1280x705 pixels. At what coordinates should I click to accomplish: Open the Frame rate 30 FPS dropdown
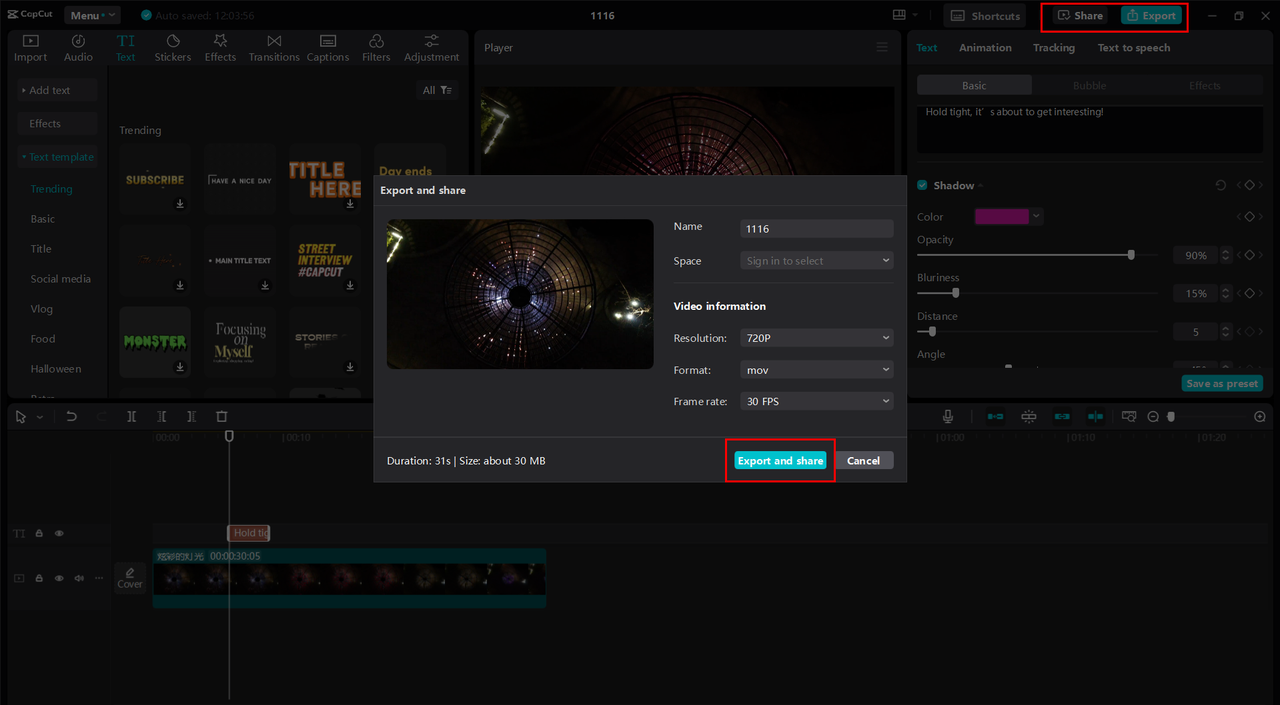817,401
